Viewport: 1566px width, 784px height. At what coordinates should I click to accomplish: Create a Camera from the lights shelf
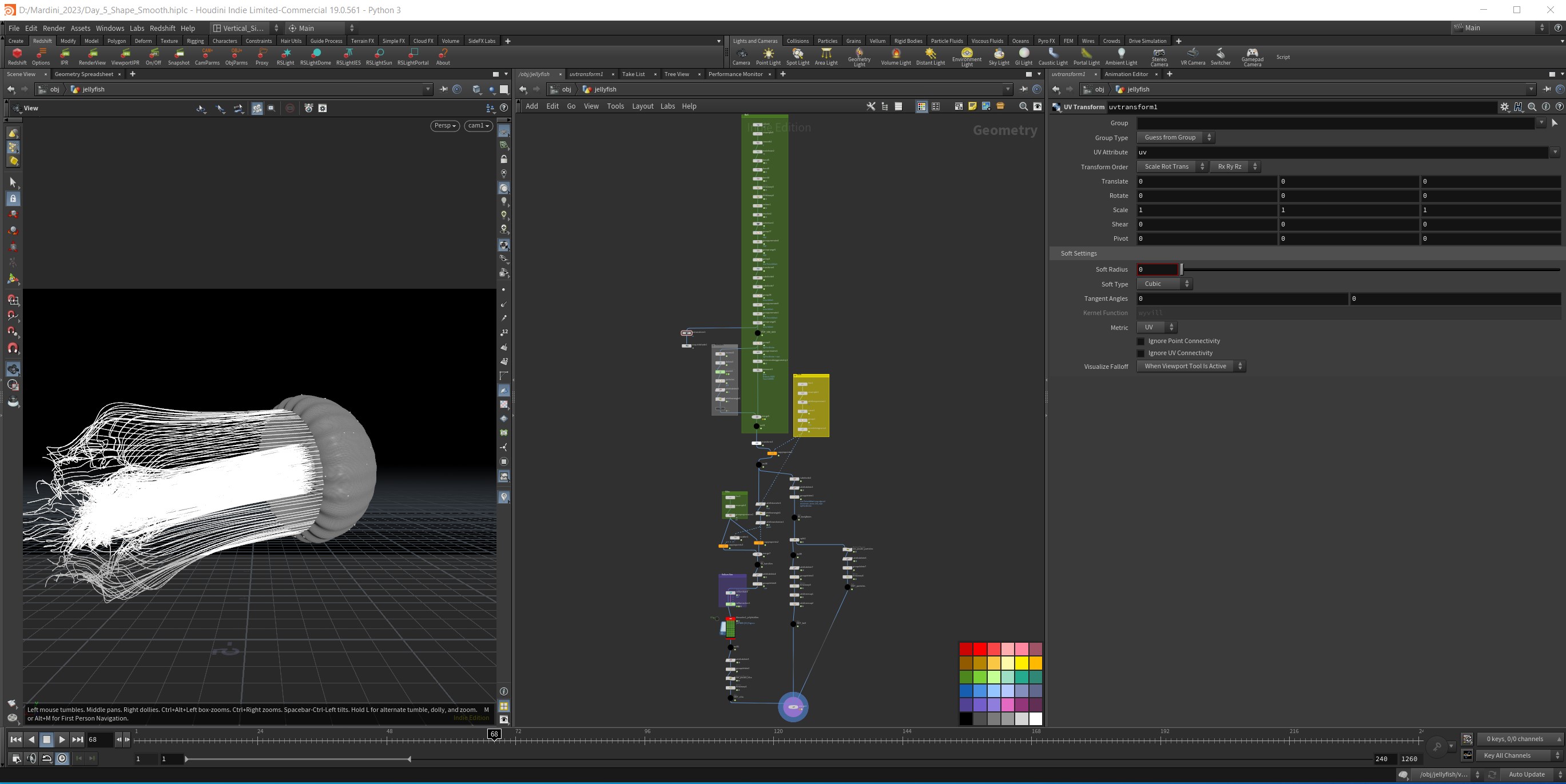point(741,57)
